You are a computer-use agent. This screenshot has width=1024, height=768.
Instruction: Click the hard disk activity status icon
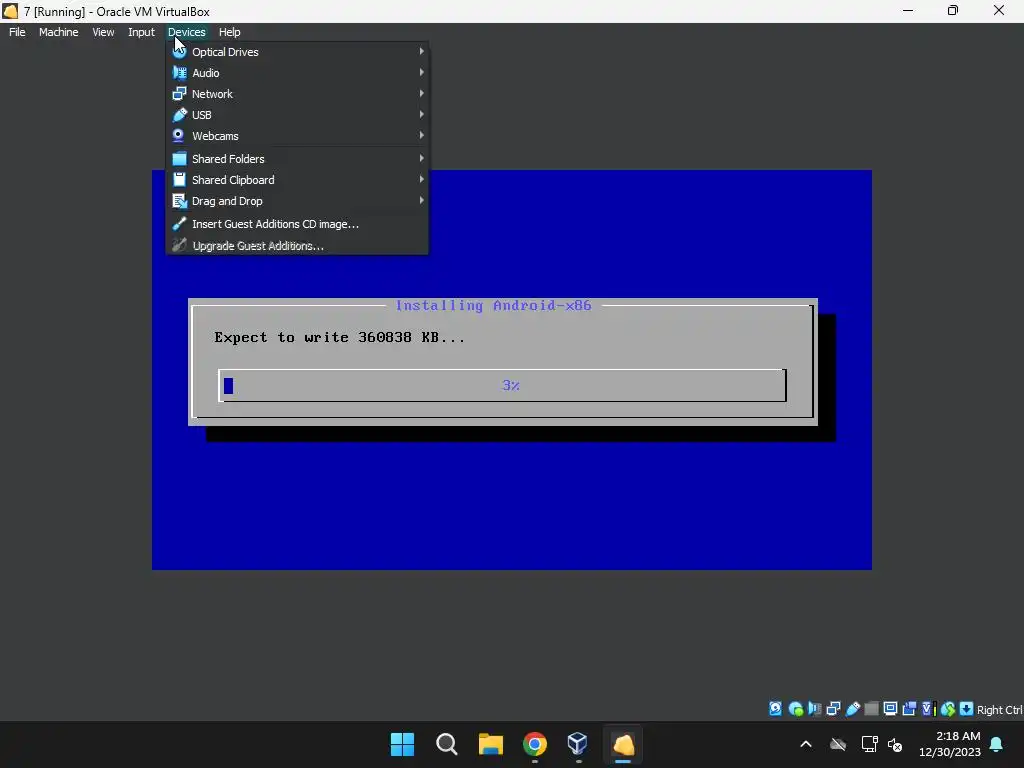tap(775, 709)
